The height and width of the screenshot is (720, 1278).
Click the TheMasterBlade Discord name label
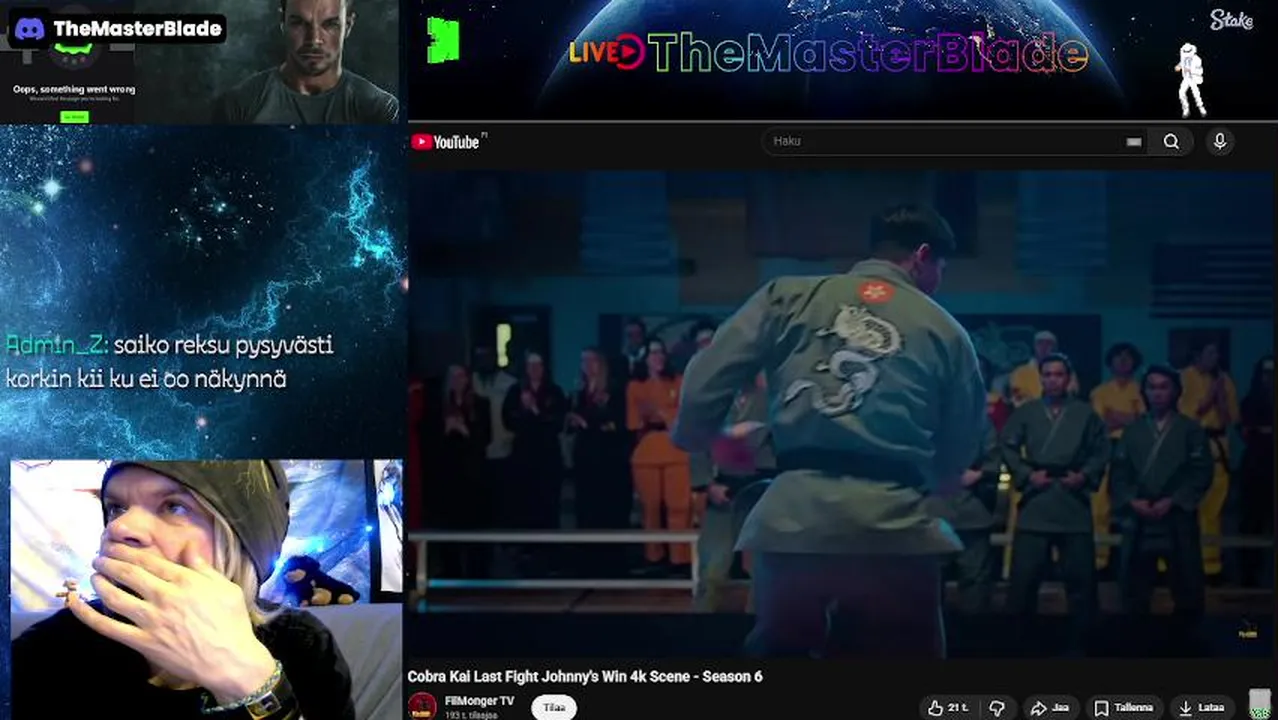(137, 28)
